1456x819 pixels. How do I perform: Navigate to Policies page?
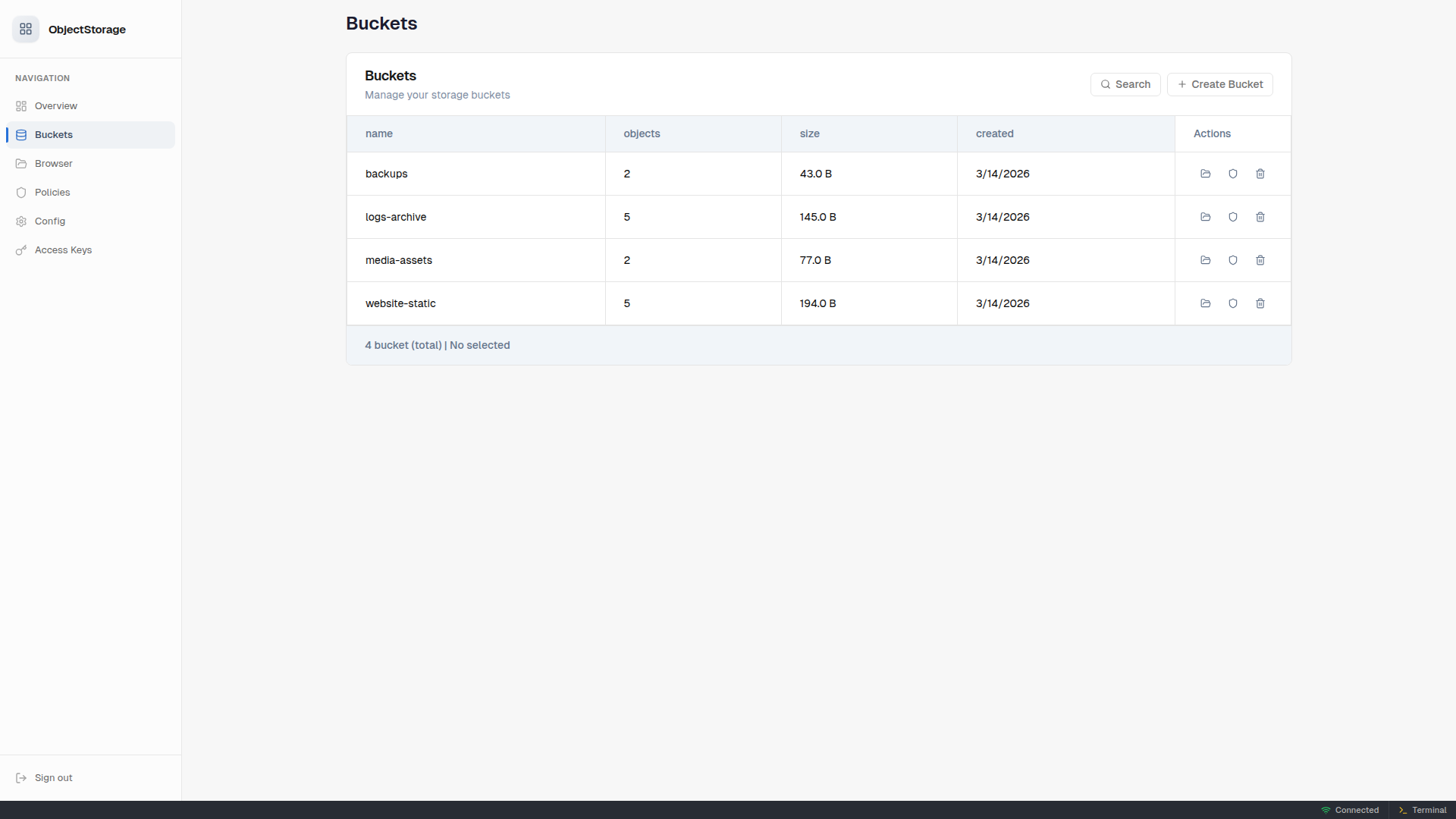tap(52, 193)
